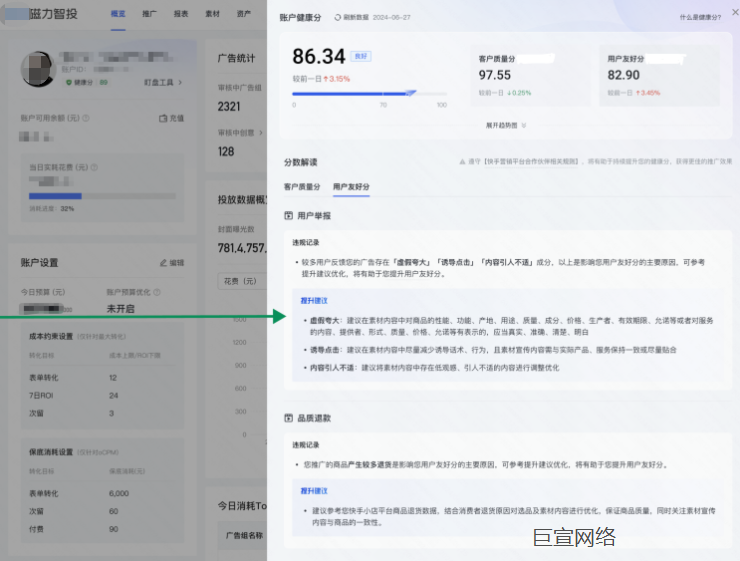Click the health score progress bar
This screenshot has width=740, height=561.
[370, 94]
